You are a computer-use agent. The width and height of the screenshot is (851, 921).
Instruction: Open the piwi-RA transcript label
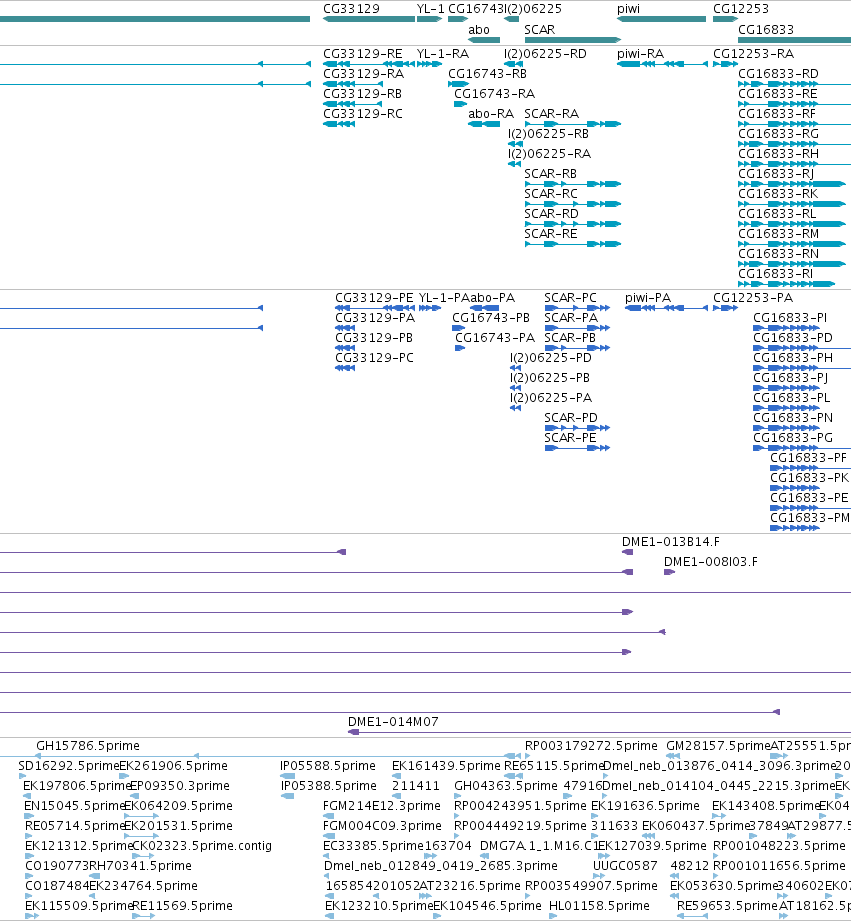point(640,53)
